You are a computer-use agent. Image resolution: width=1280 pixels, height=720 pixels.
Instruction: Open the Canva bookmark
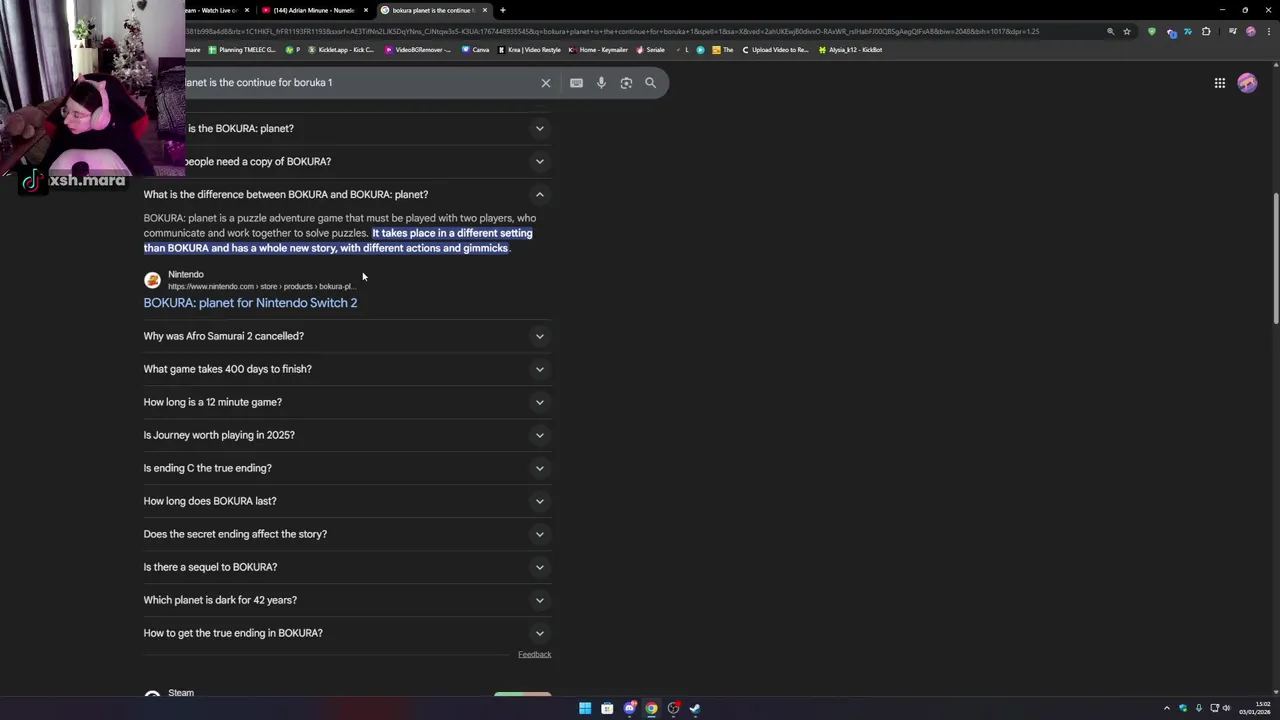point(476,50)
